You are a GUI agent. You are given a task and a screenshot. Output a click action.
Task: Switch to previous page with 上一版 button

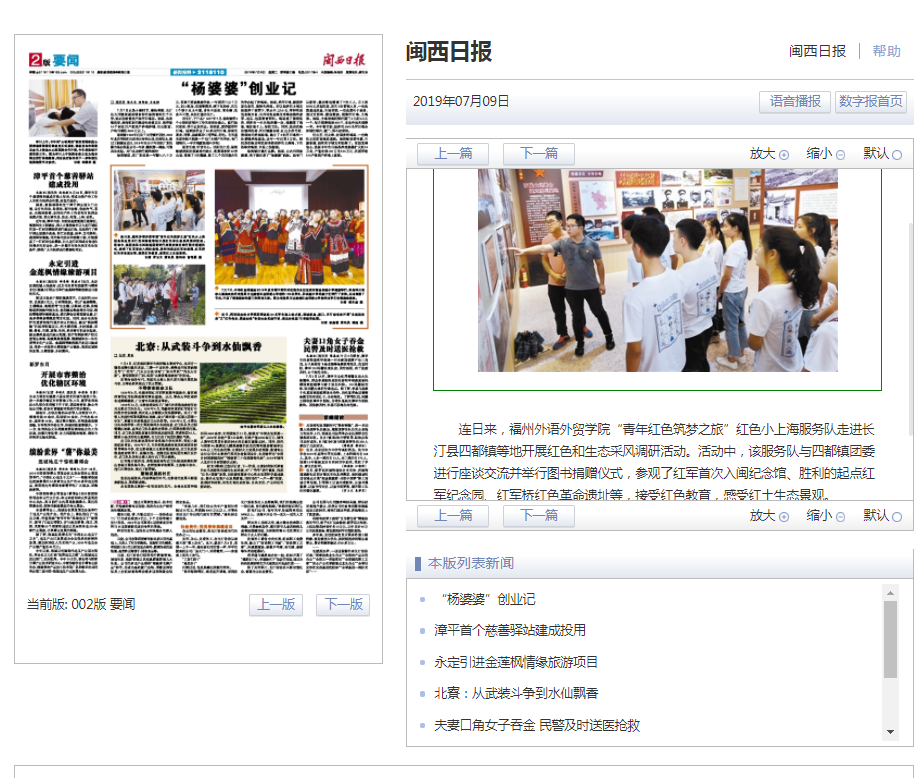[276, 605]
